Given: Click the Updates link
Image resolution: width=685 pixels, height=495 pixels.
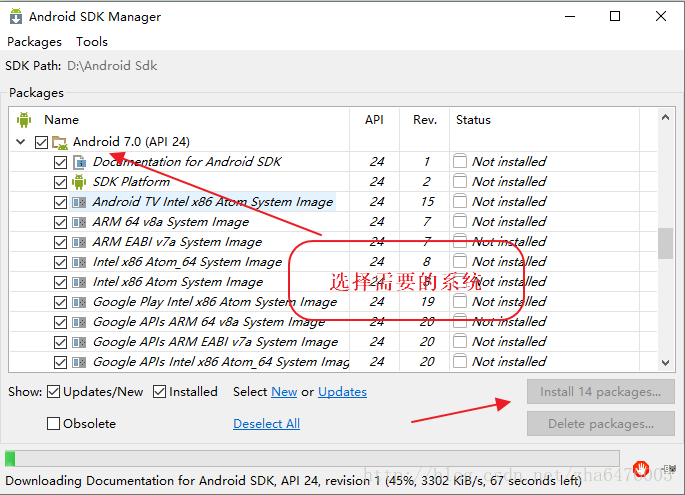Looking at the screenshot, I should click(342, 392).
